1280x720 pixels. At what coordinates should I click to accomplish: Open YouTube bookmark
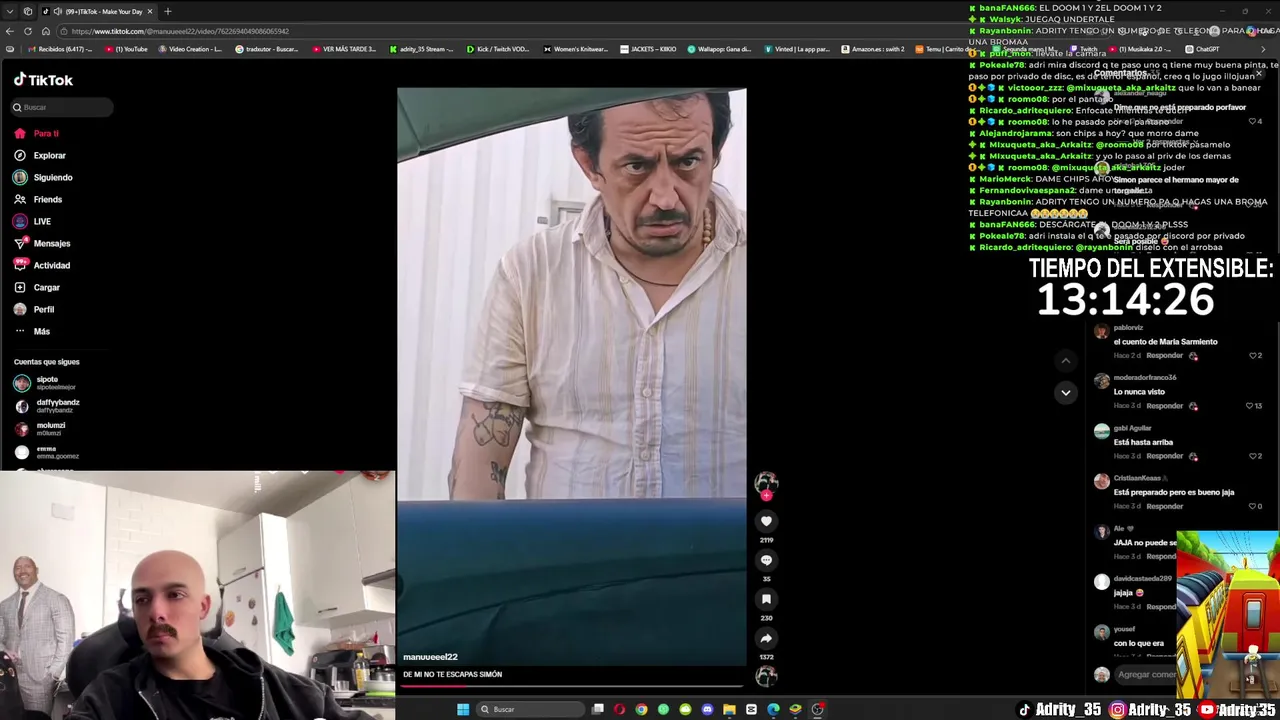[x=126, y=49]
